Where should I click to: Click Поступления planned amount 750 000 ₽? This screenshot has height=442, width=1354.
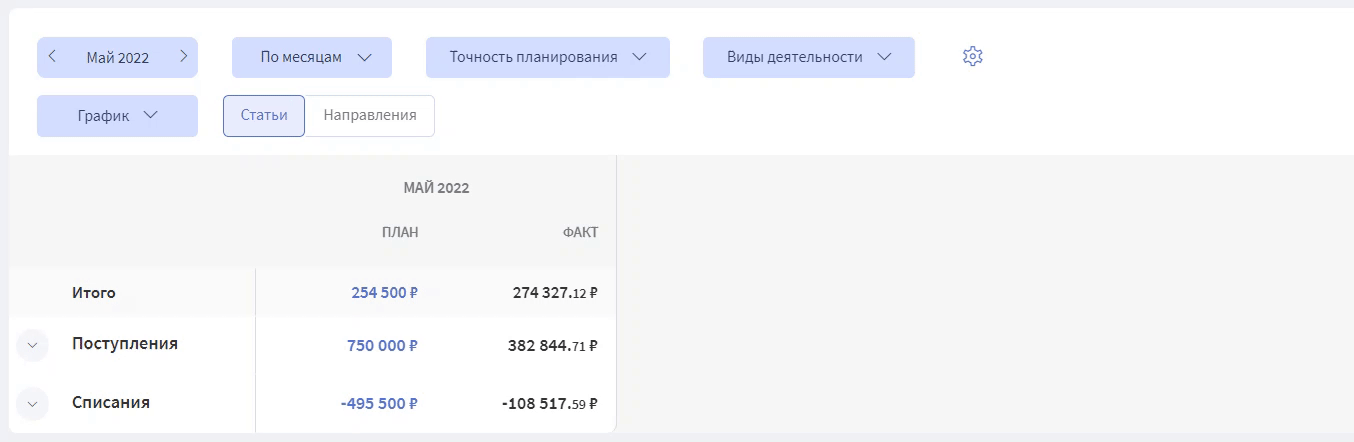382,345
